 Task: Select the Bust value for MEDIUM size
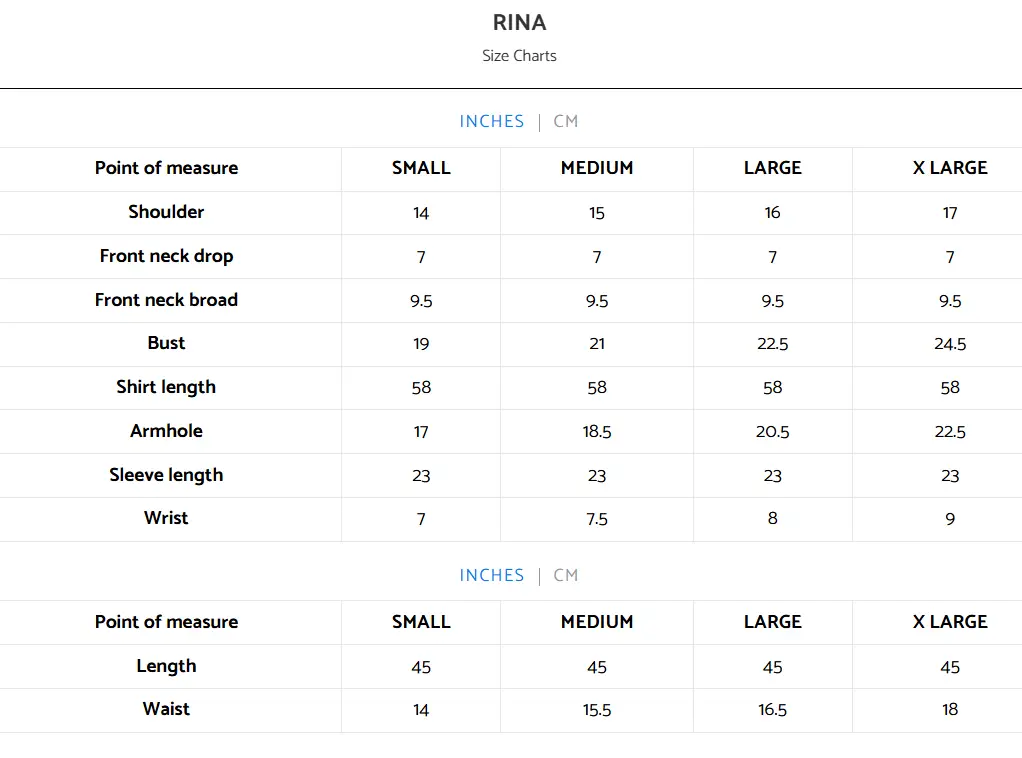[596, 344]
